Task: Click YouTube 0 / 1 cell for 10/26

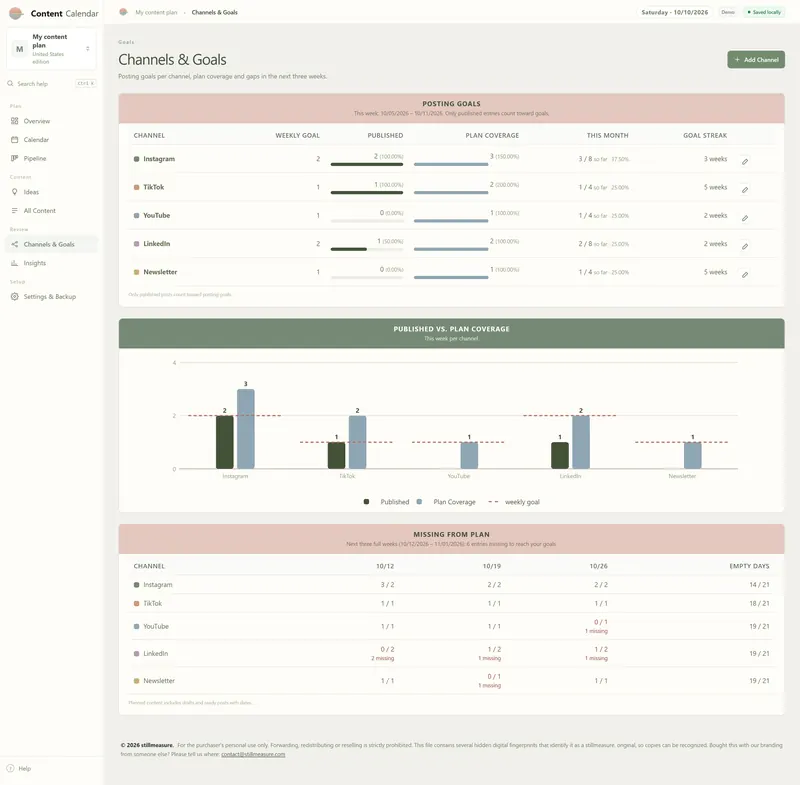Action: pos(597,626)
